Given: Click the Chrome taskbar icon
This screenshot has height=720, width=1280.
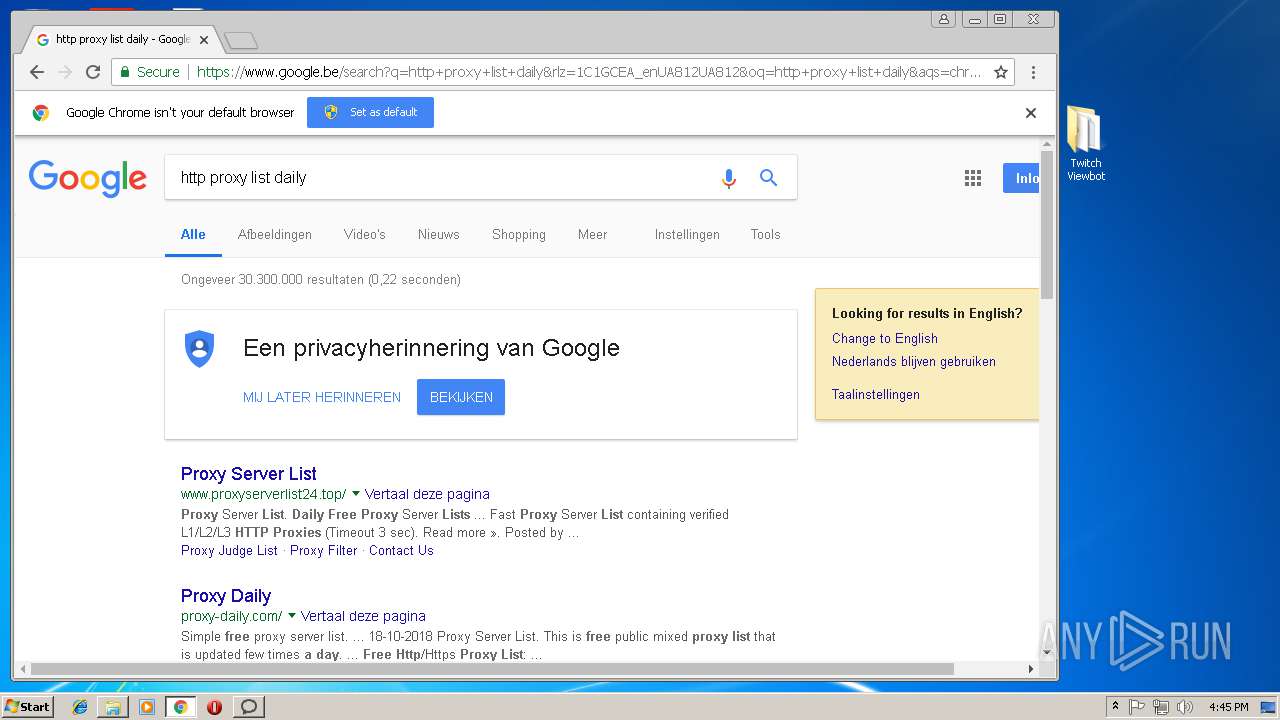Looking at the screenshot, I should 181,707.
